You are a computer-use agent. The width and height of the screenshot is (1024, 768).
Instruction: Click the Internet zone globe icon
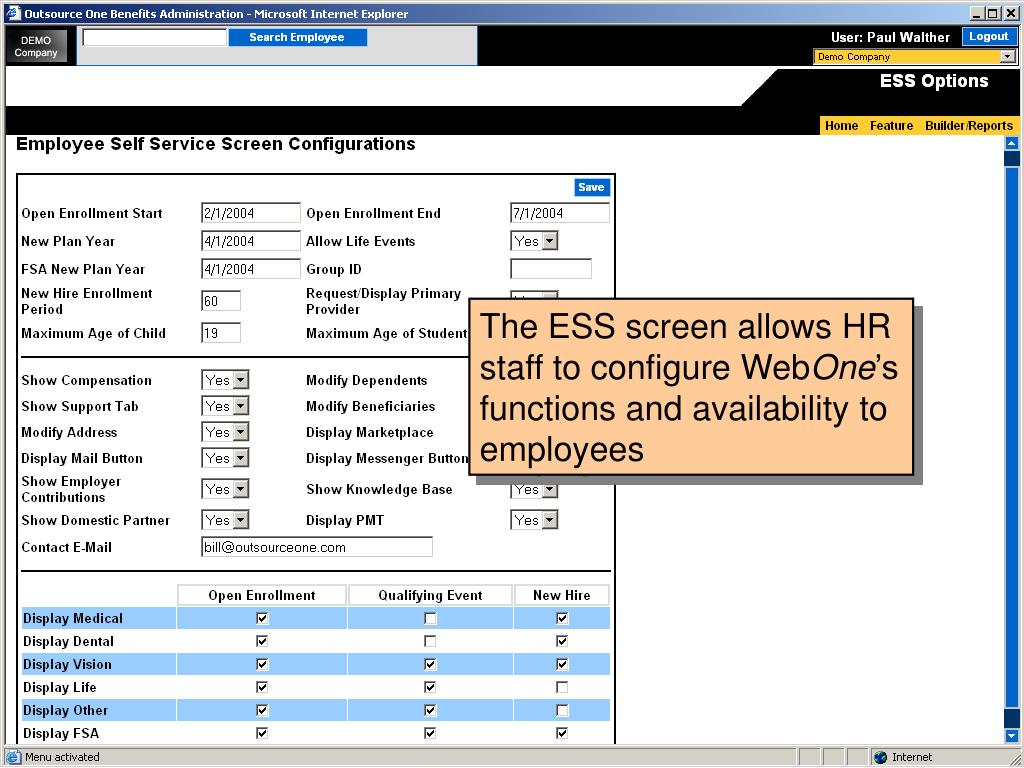point(880,758)
